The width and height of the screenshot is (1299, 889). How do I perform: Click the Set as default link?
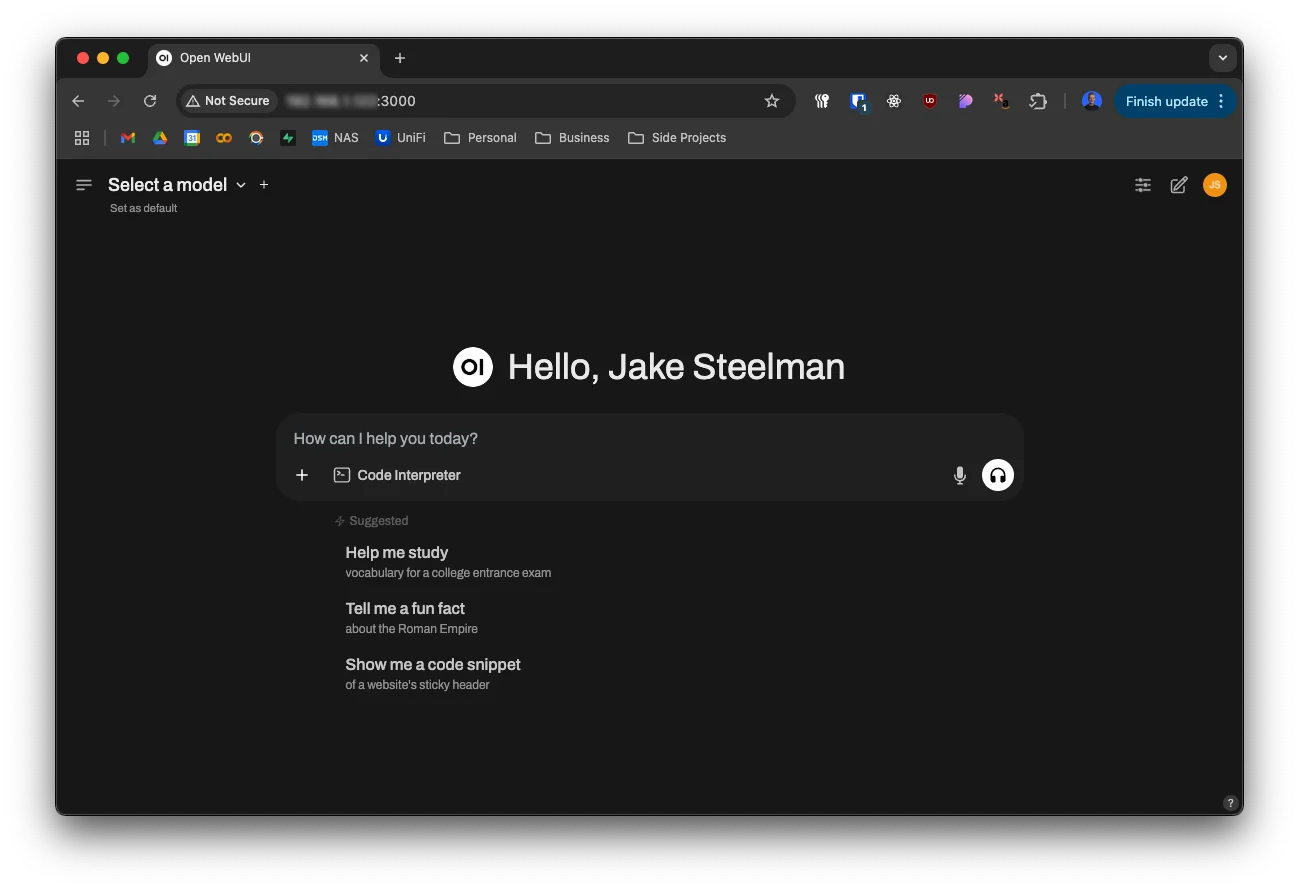click(x=144, y=208)
